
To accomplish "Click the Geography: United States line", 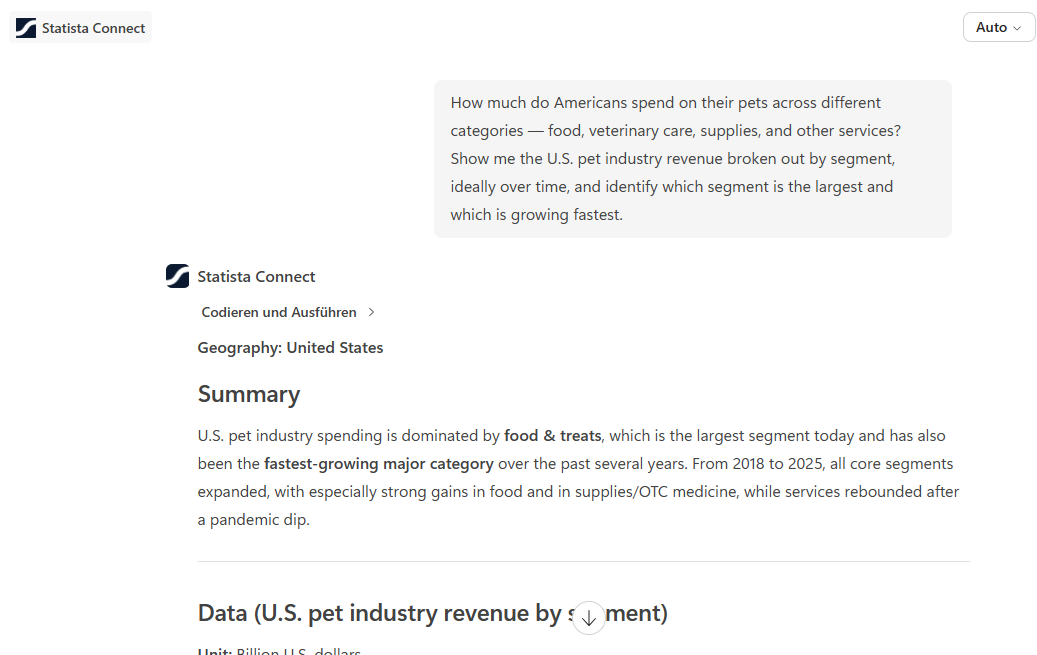I will point(290,347).
